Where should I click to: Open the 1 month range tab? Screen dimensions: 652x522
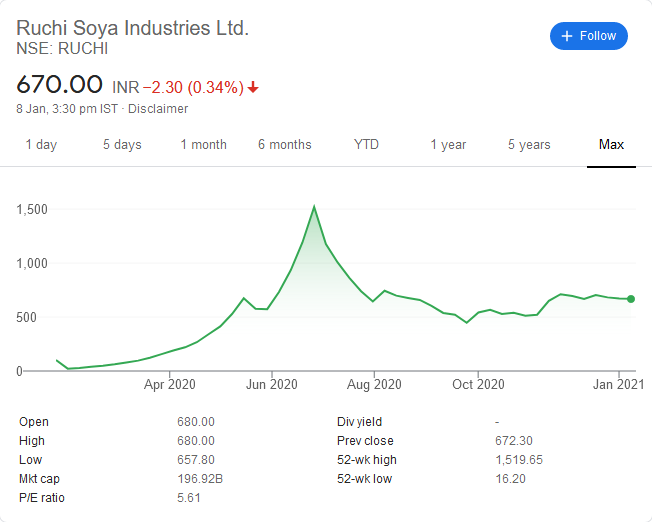pyautogui.click(x=204, y=145)
